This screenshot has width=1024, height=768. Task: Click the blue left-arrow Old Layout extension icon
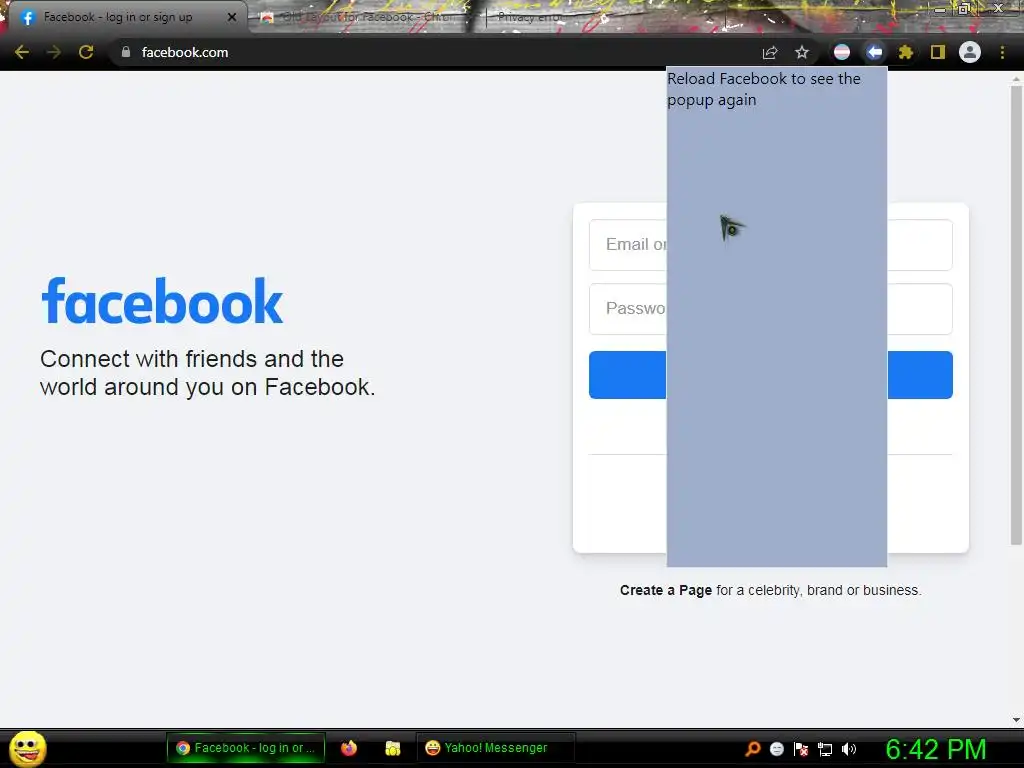(874, 52)
